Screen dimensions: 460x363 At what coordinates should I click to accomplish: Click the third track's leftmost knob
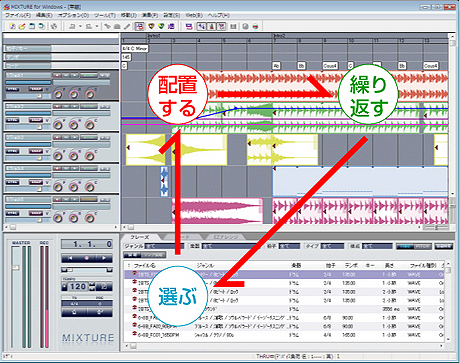(58, 156)
